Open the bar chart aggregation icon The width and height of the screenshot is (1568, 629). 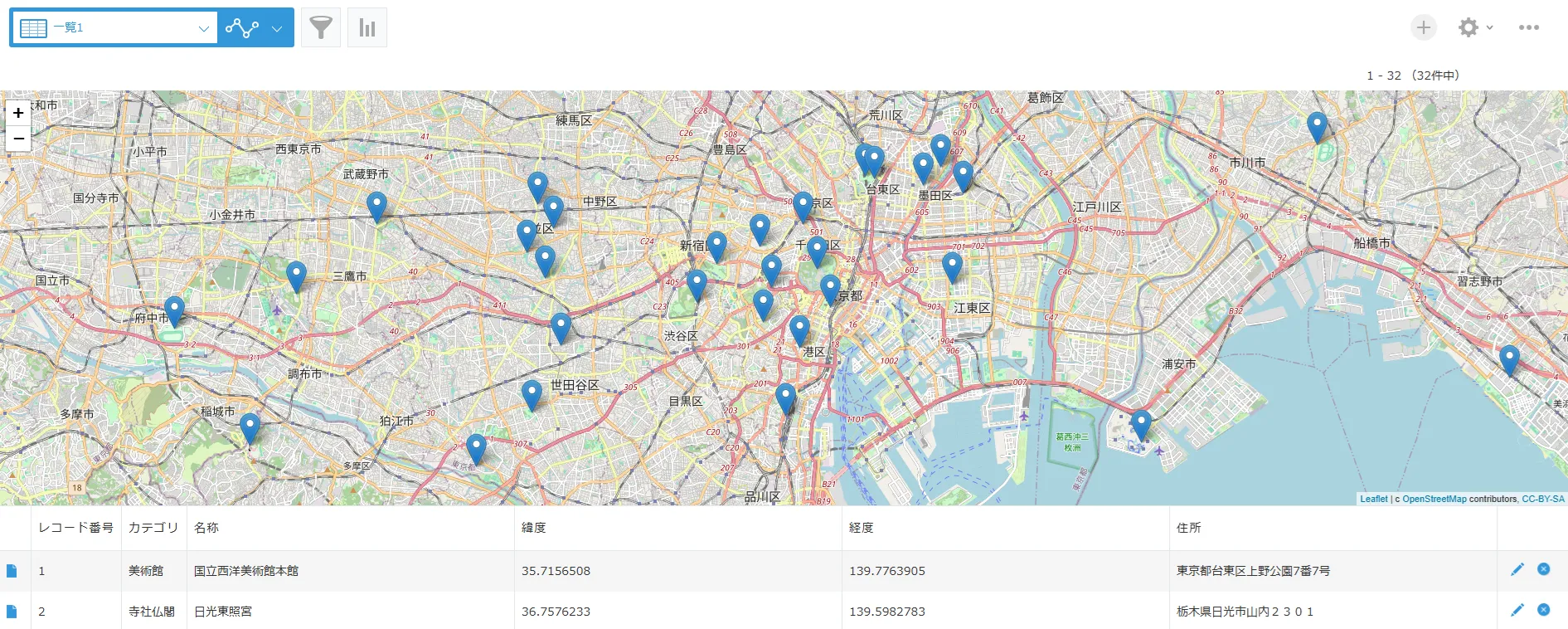tap(367, 27)
